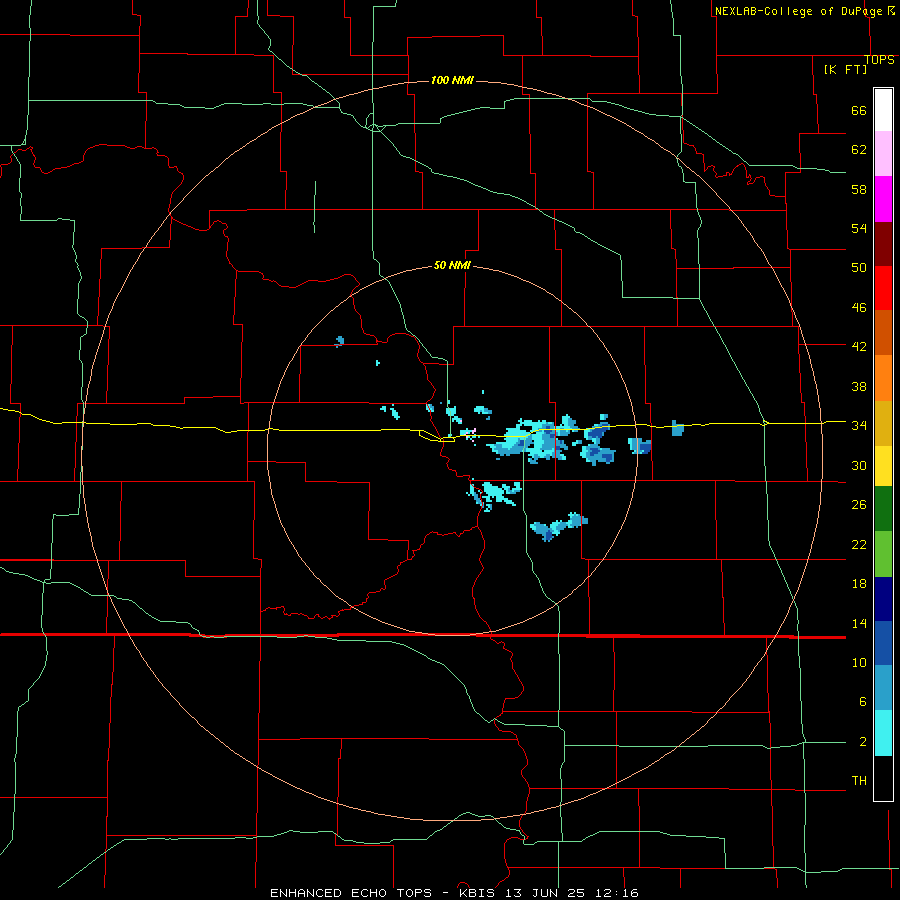
Task: Click the TOPS legend title
Action: (879, 60)
